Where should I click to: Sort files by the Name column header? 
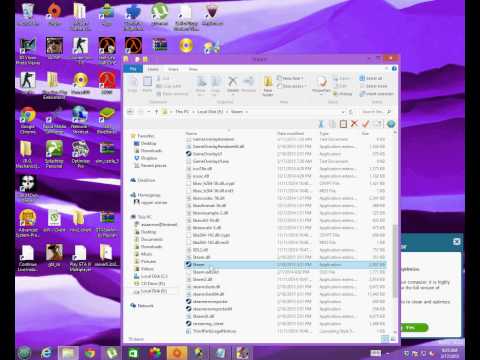pyautogui.click(x=191, y=133)
